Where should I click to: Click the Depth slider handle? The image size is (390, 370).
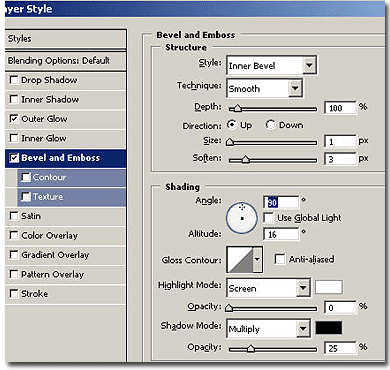237,109
